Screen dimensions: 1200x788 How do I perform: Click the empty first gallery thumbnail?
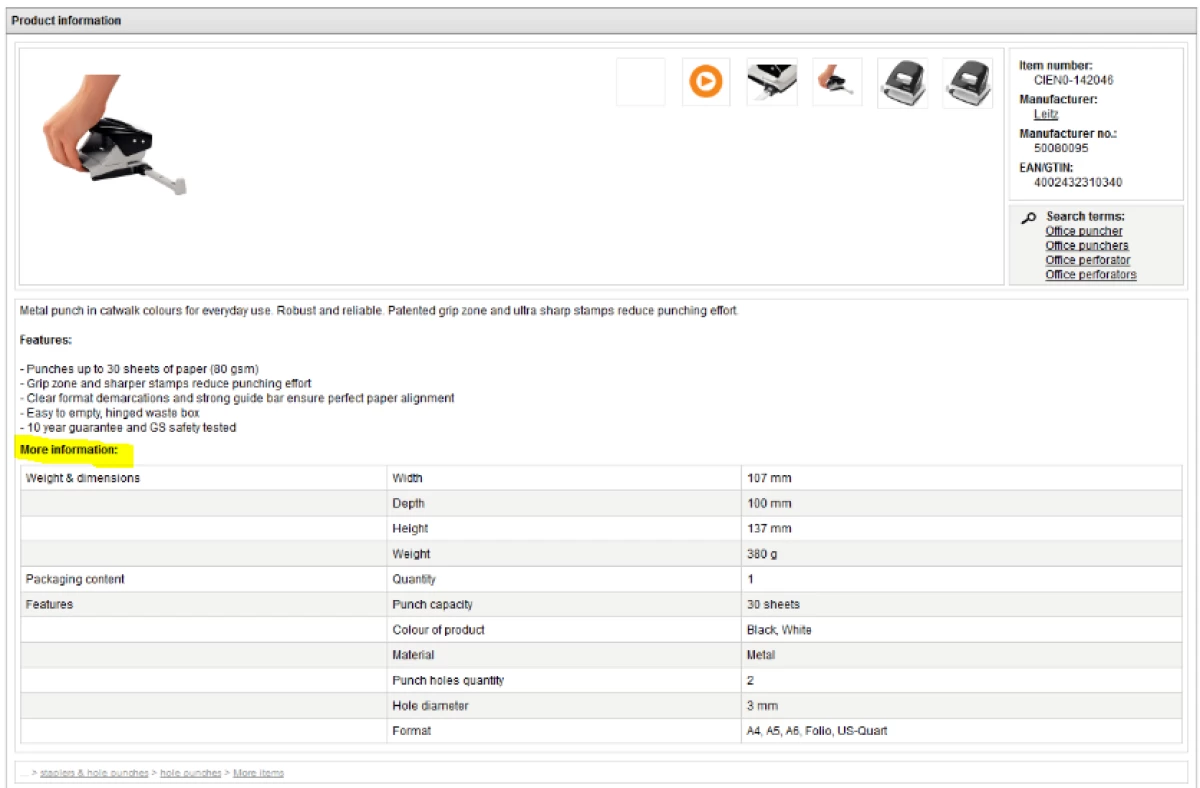pyautogui.click(x=641, y=82)
